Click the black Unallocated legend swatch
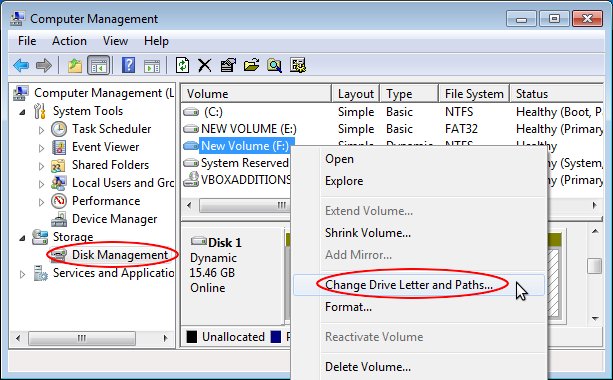This screenshot has width=613, height=380. 192,337
